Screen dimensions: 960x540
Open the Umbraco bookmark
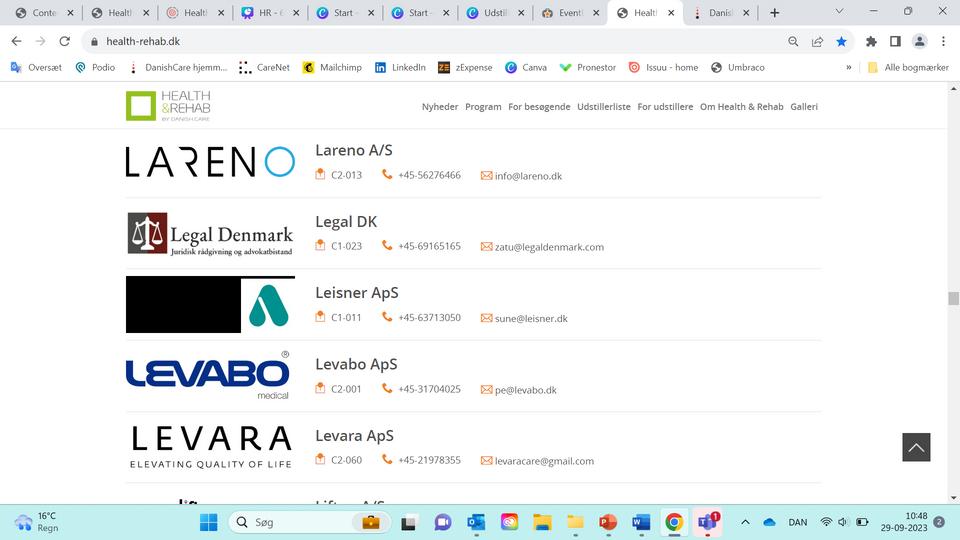click(x=738, y=67)
